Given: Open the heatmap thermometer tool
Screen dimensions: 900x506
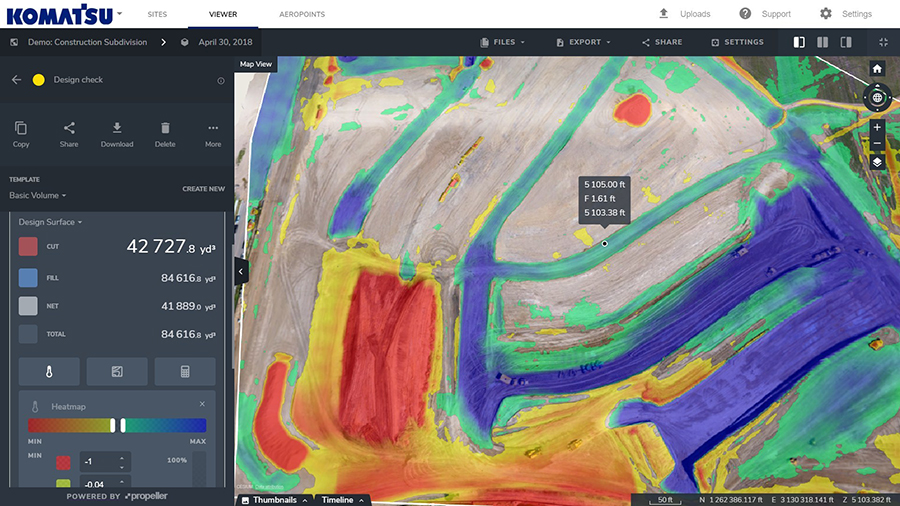Looking at the screenshot, I should click(48, 372).
